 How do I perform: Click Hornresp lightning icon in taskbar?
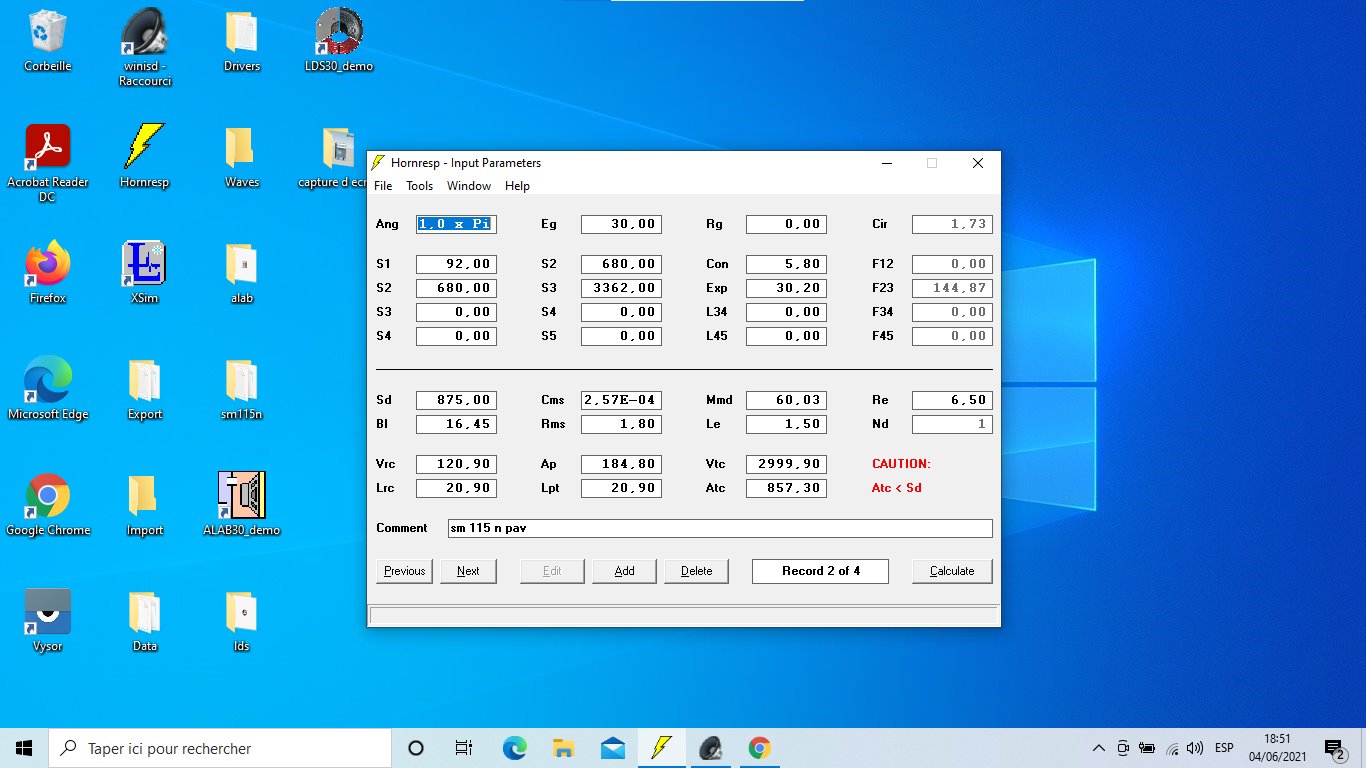click(661, 748)
